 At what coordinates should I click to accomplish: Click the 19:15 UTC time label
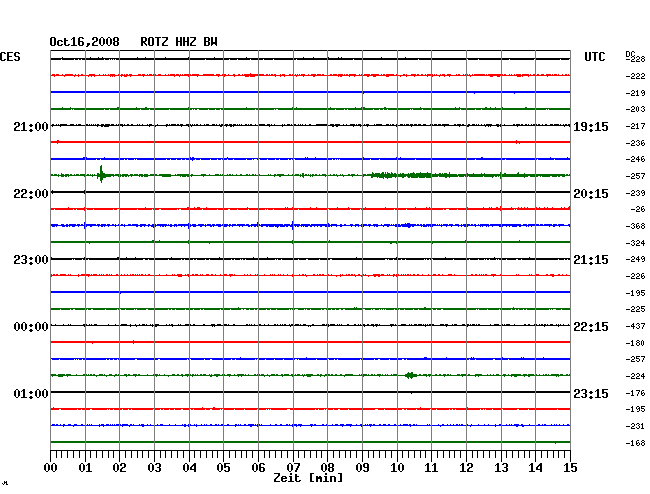point(591,127)
